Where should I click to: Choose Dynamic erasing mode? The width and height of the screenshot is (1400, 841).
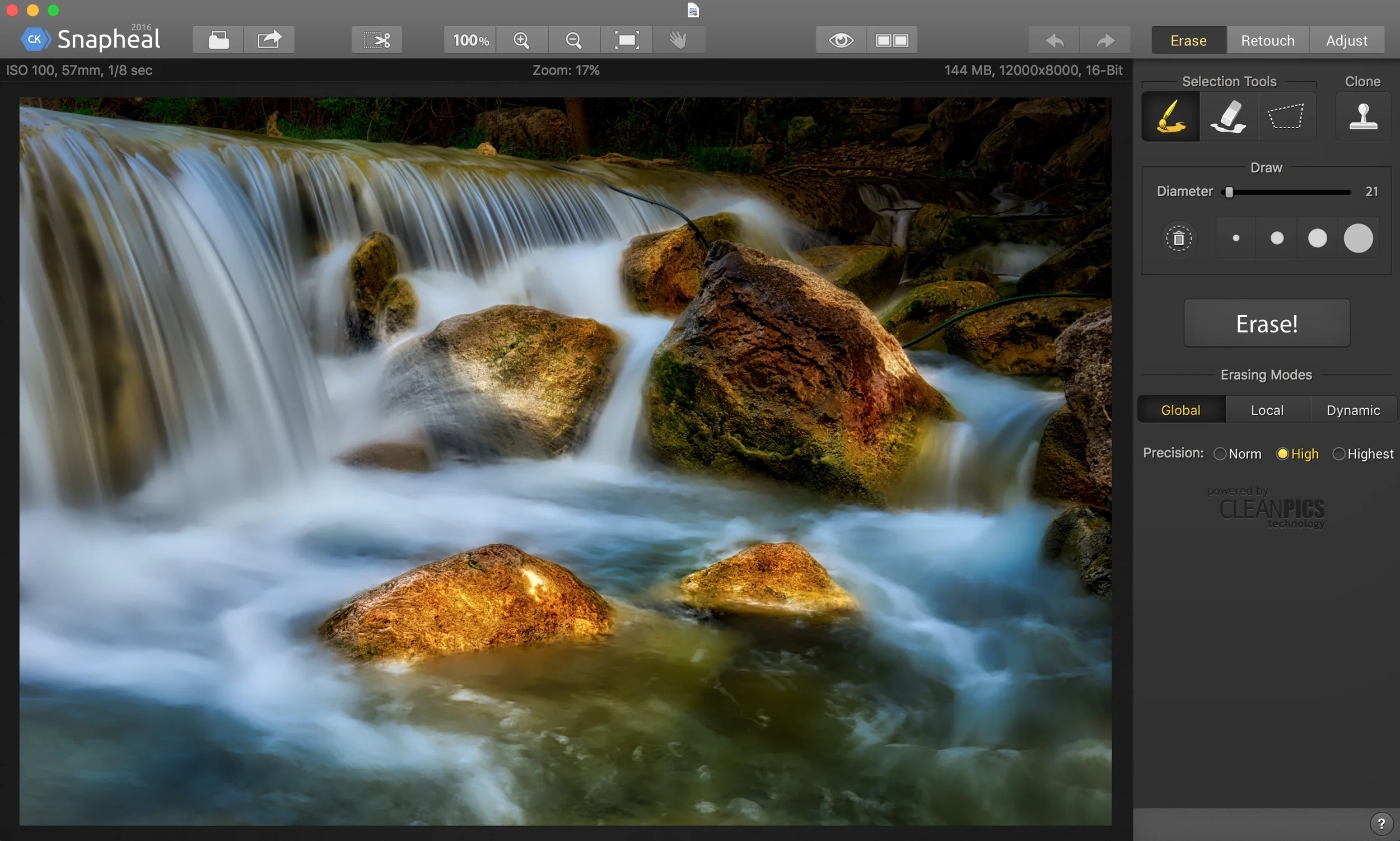point(1352,410)
